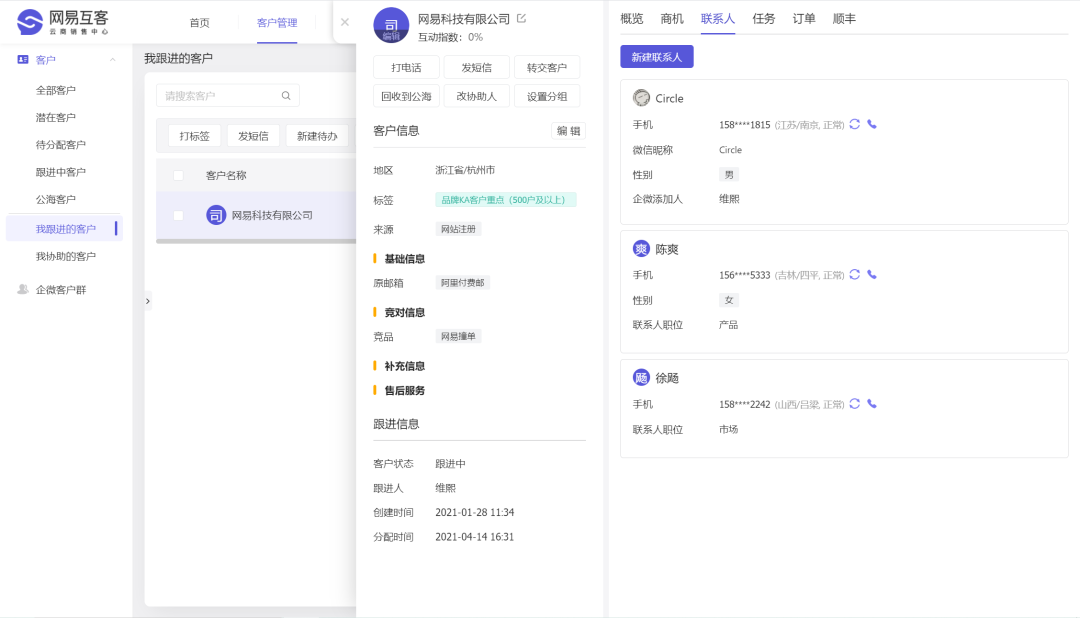Check the checkbox next to 网易科技有限公司 row
The height and width of the screenshot is (618, 1080).
pos(176,214)
